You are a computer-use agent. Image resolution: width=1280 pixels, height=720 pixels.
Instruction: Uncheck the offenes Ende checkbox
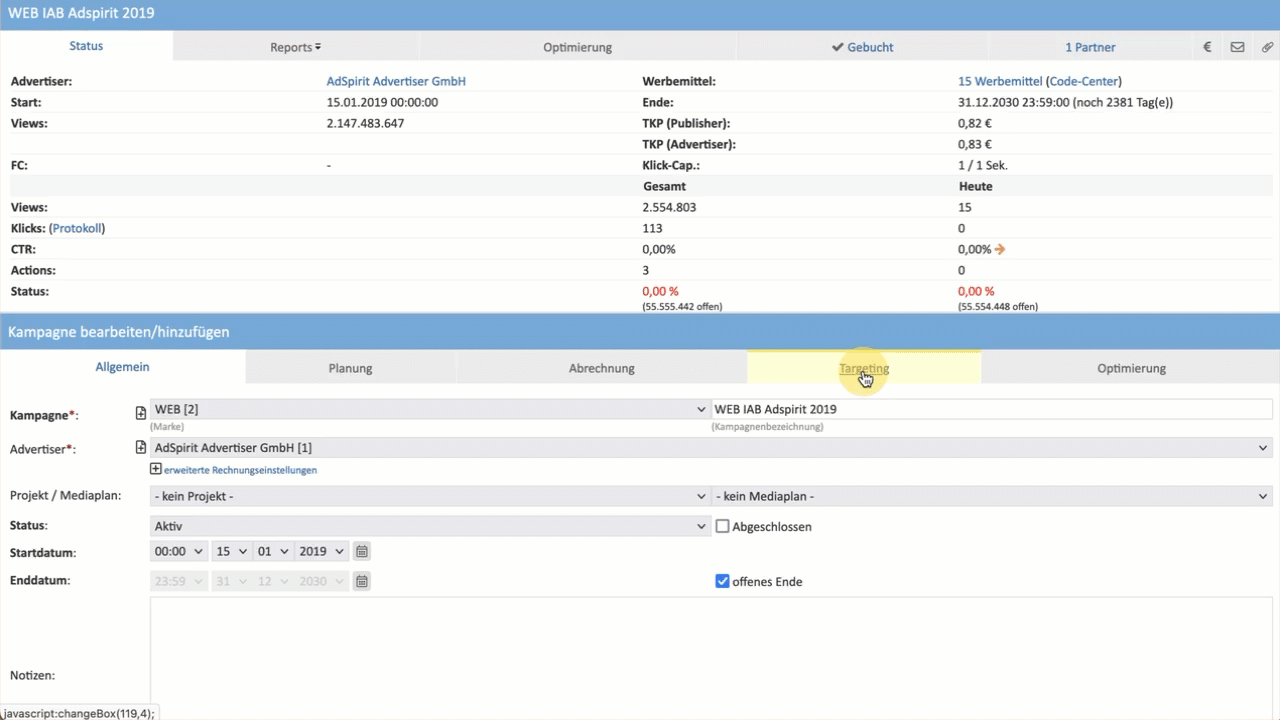722,581
